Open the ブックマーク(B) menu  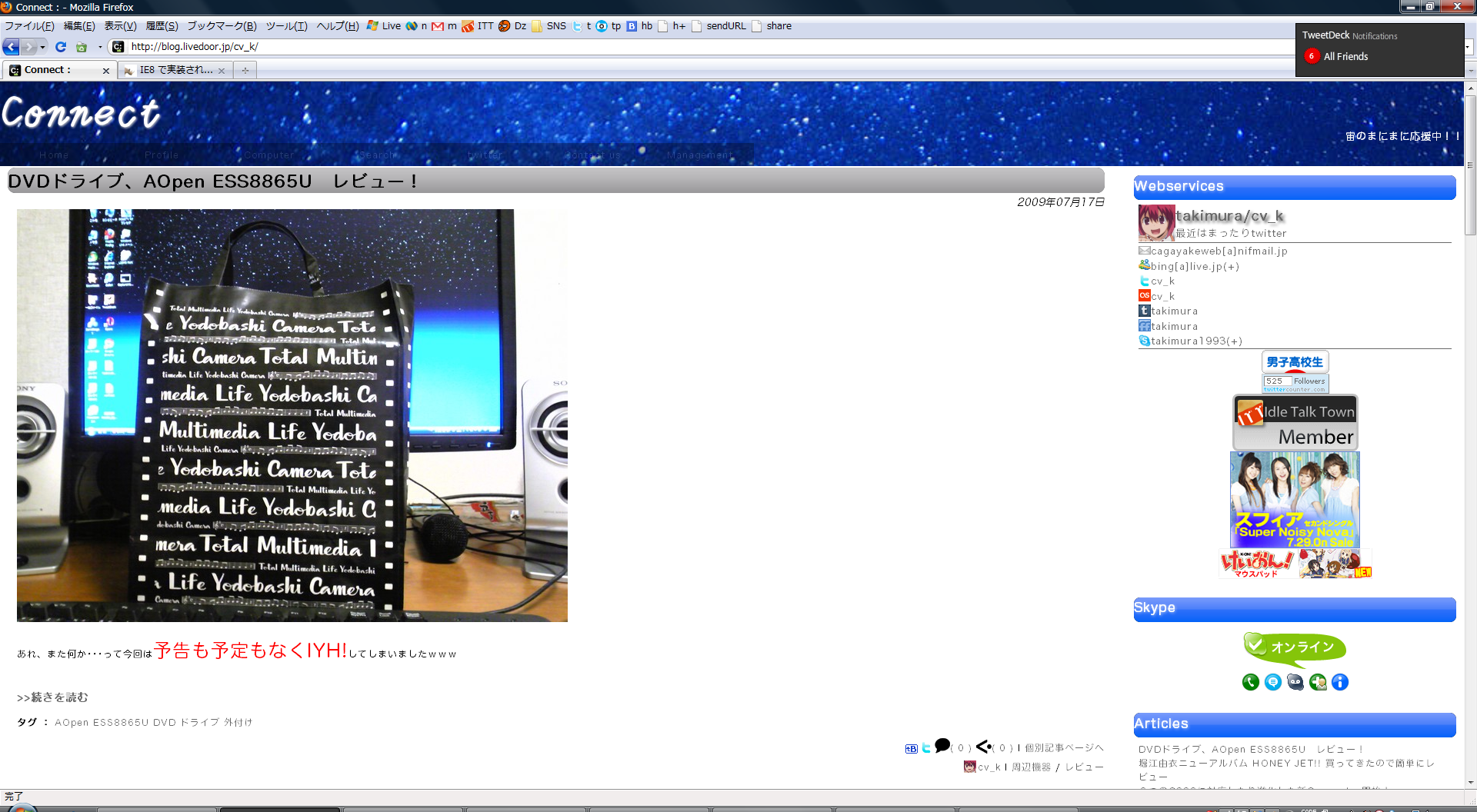(x=222, y=25)
